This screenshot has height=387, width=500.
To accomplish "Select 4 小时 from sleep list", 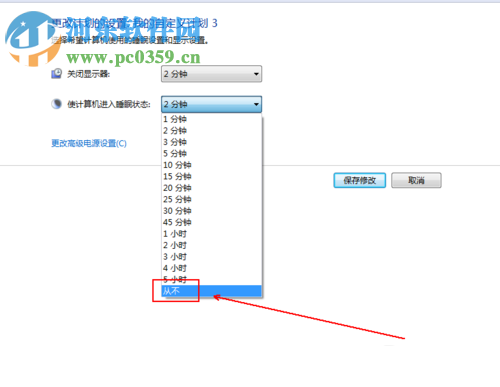I will click(212, 268).
